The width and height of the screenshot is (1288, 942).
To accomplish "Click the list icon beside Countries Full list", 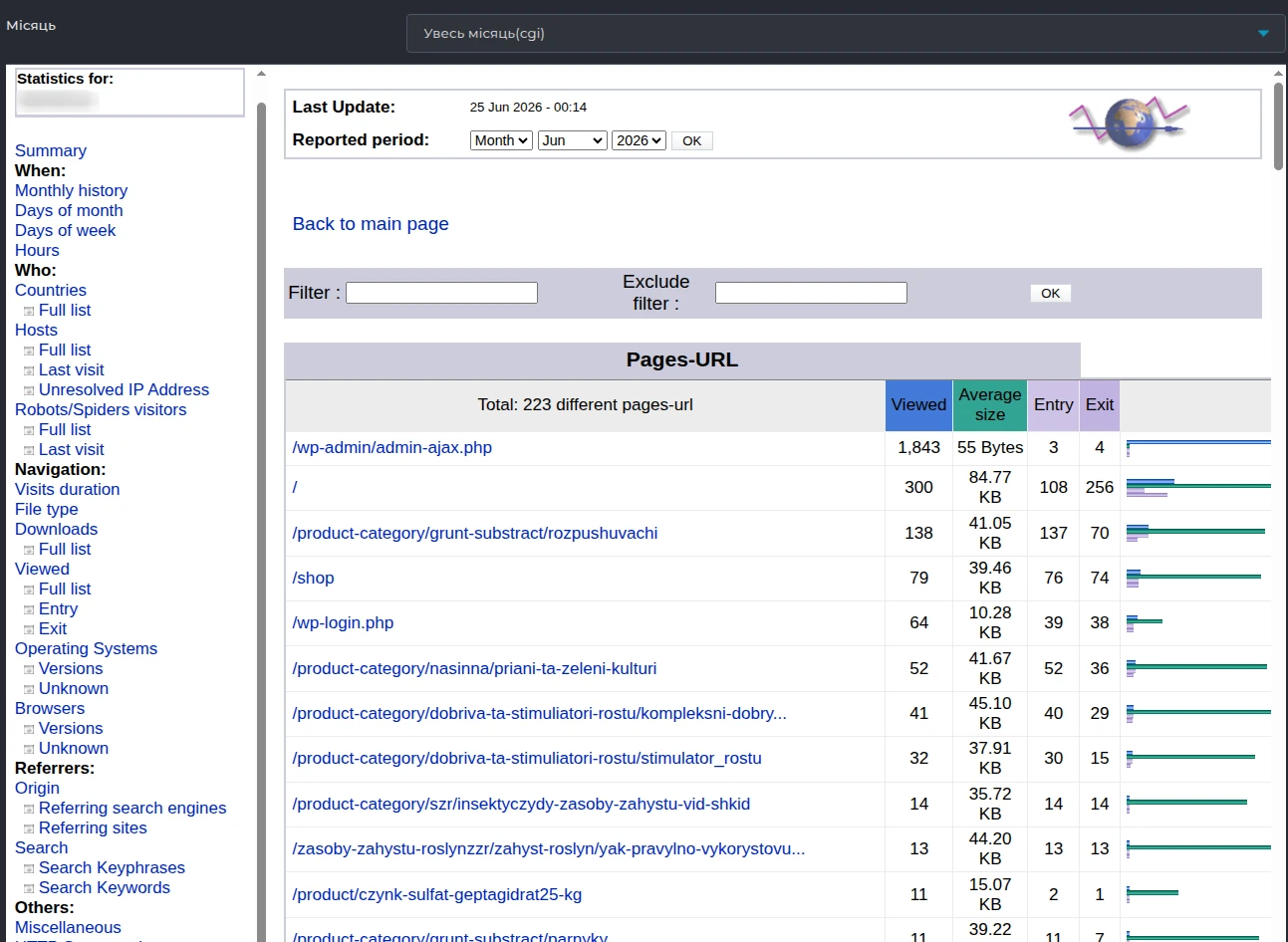I will (29, 311).
